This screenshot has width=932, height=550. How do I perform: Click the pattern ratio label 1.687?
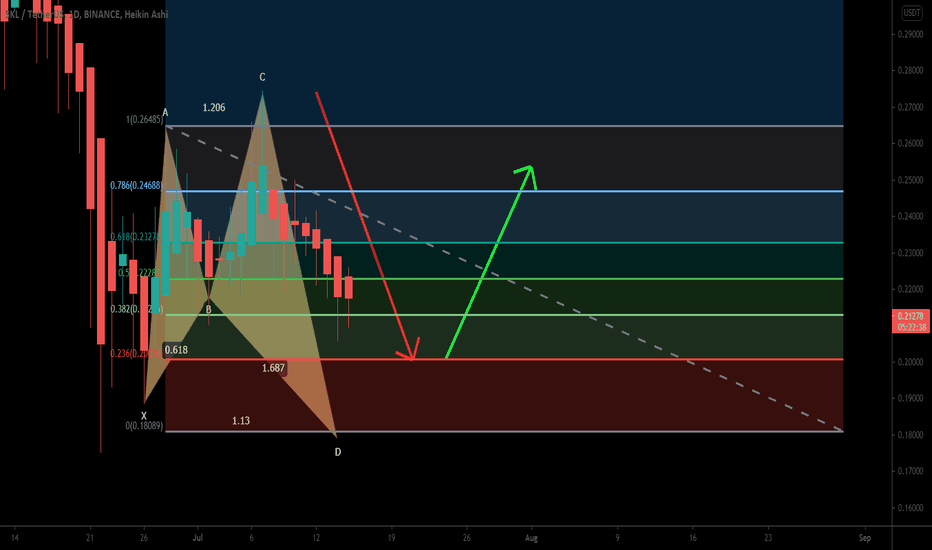(273, 368)
